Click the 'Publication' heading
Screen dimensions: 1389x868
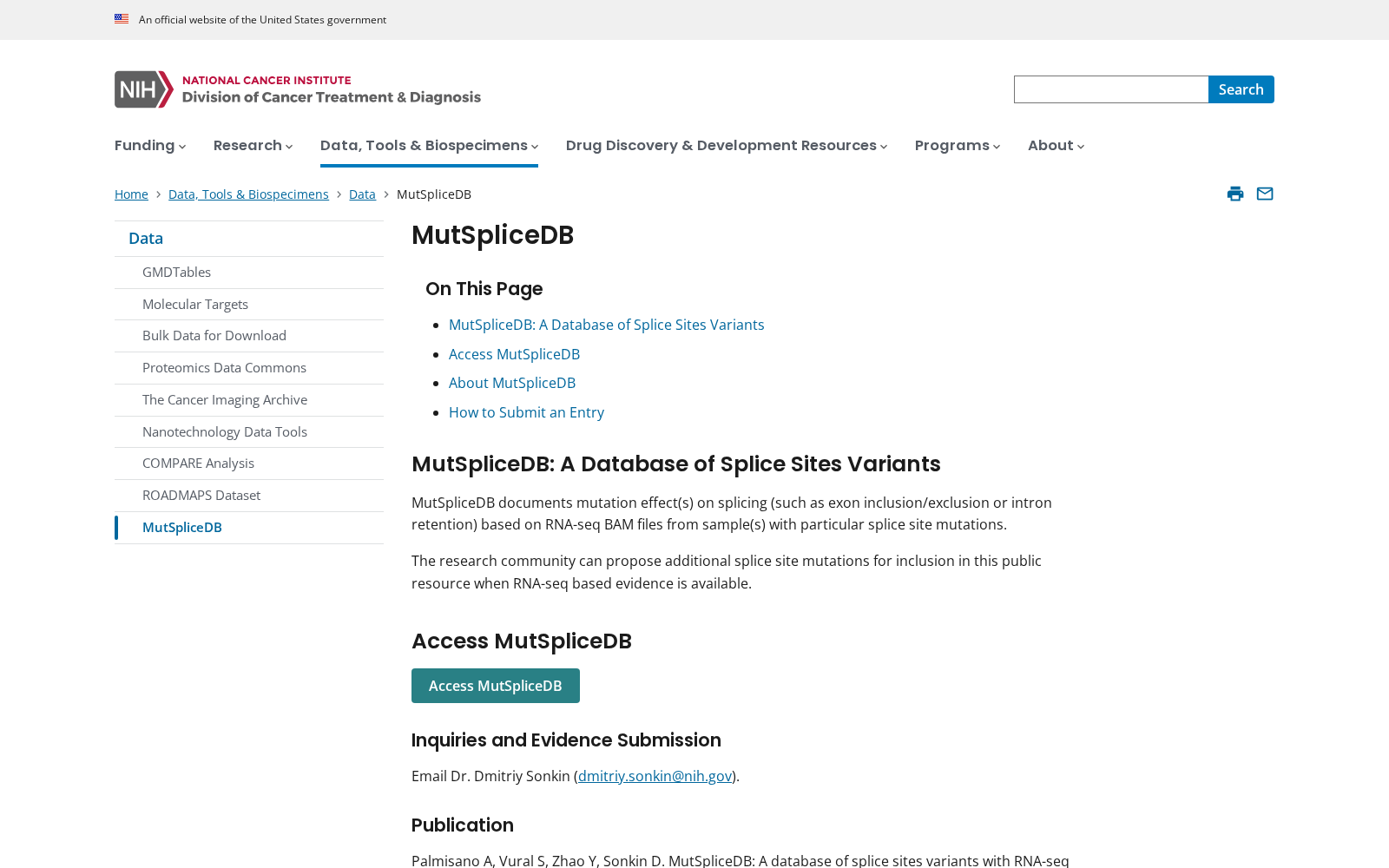[x=463, y=825]
